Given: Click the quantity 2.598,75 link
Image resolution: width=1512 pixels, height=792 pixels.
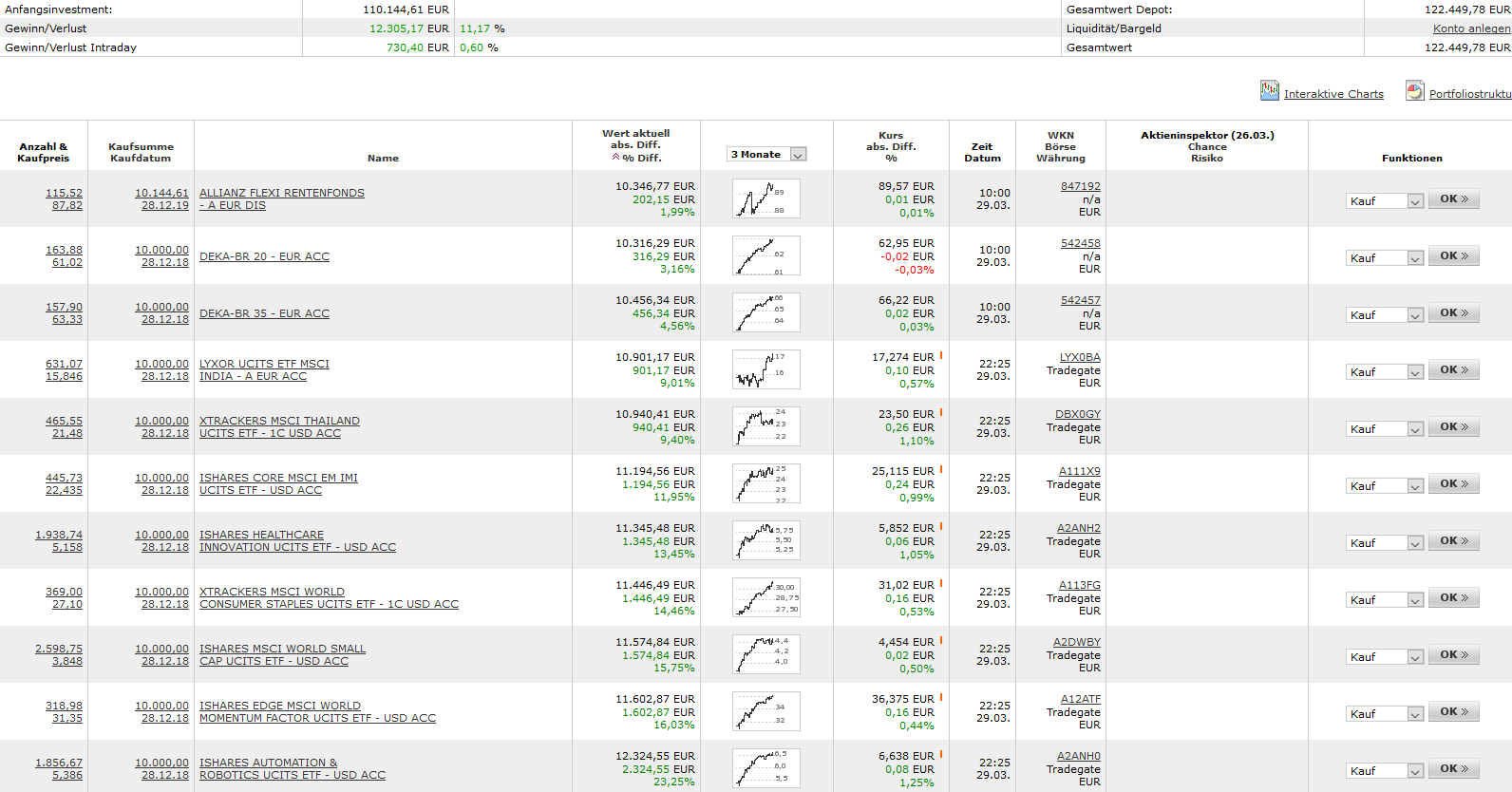Looking at the screenshot, I should pos(59,649).
